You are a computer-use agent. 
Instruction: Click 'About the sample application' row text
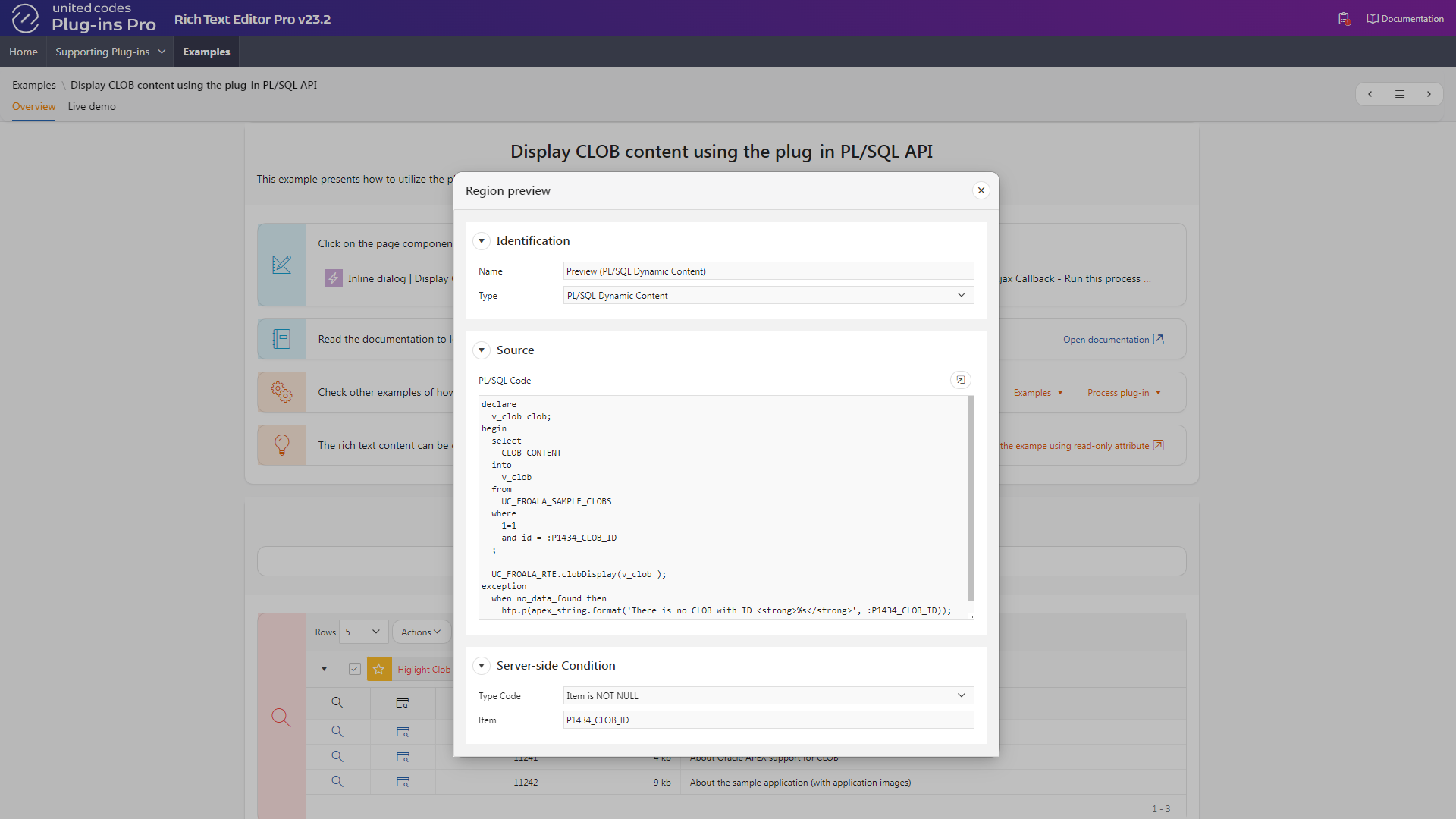(800, 783)
